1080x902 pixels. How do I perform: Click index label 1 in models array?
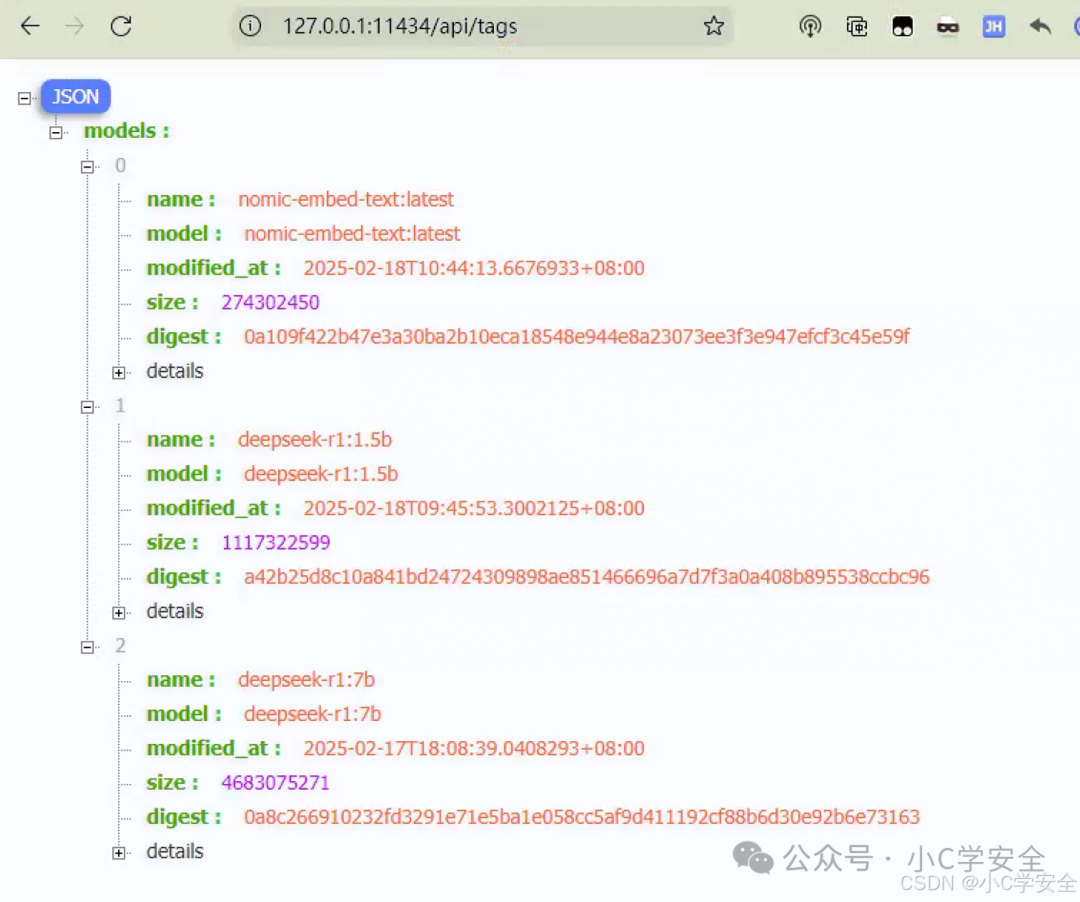click(x=121, y=406)
